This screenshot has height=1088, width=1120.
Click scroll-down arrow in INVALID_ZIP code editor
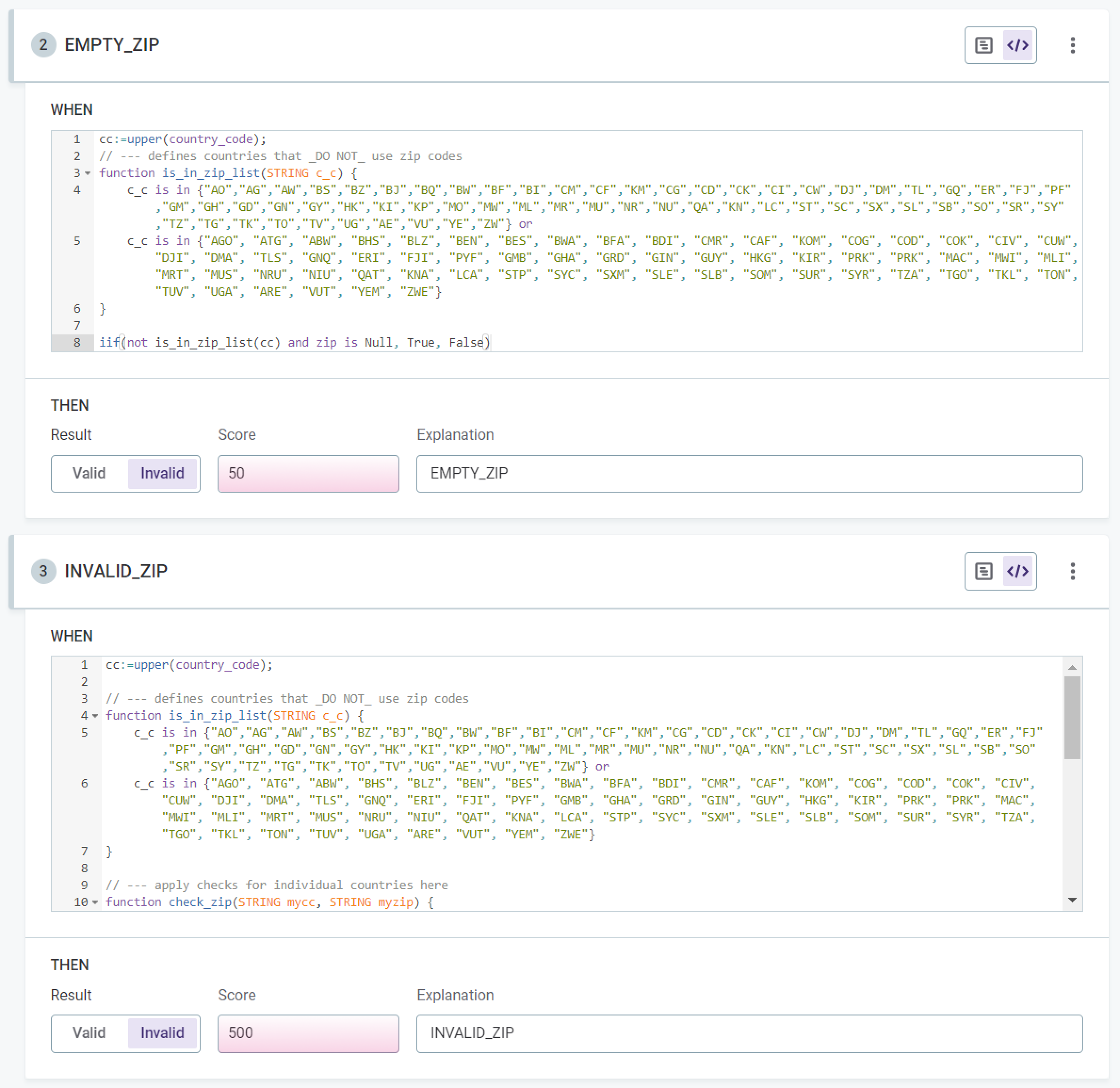point(1072,900)
